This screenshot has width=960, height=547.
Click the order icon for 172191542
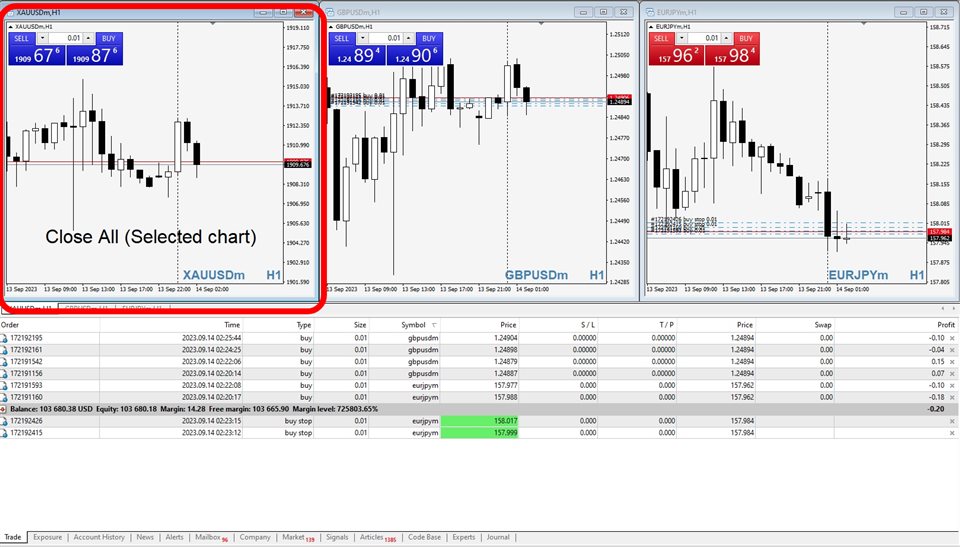pyautogui.click(x=4, y=361)
